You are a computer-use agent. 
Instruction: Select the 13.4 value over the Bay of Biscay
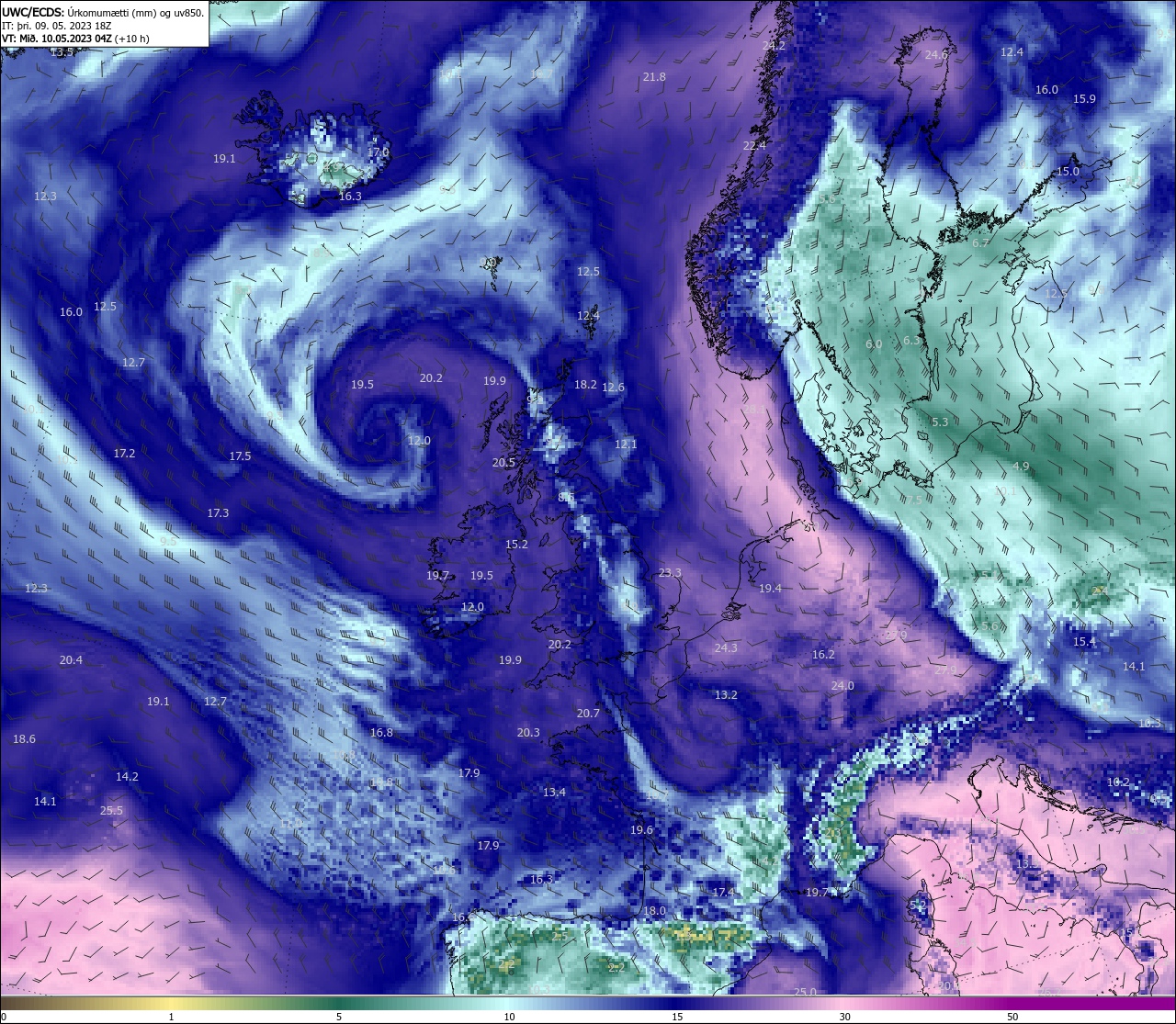point(554,793)
